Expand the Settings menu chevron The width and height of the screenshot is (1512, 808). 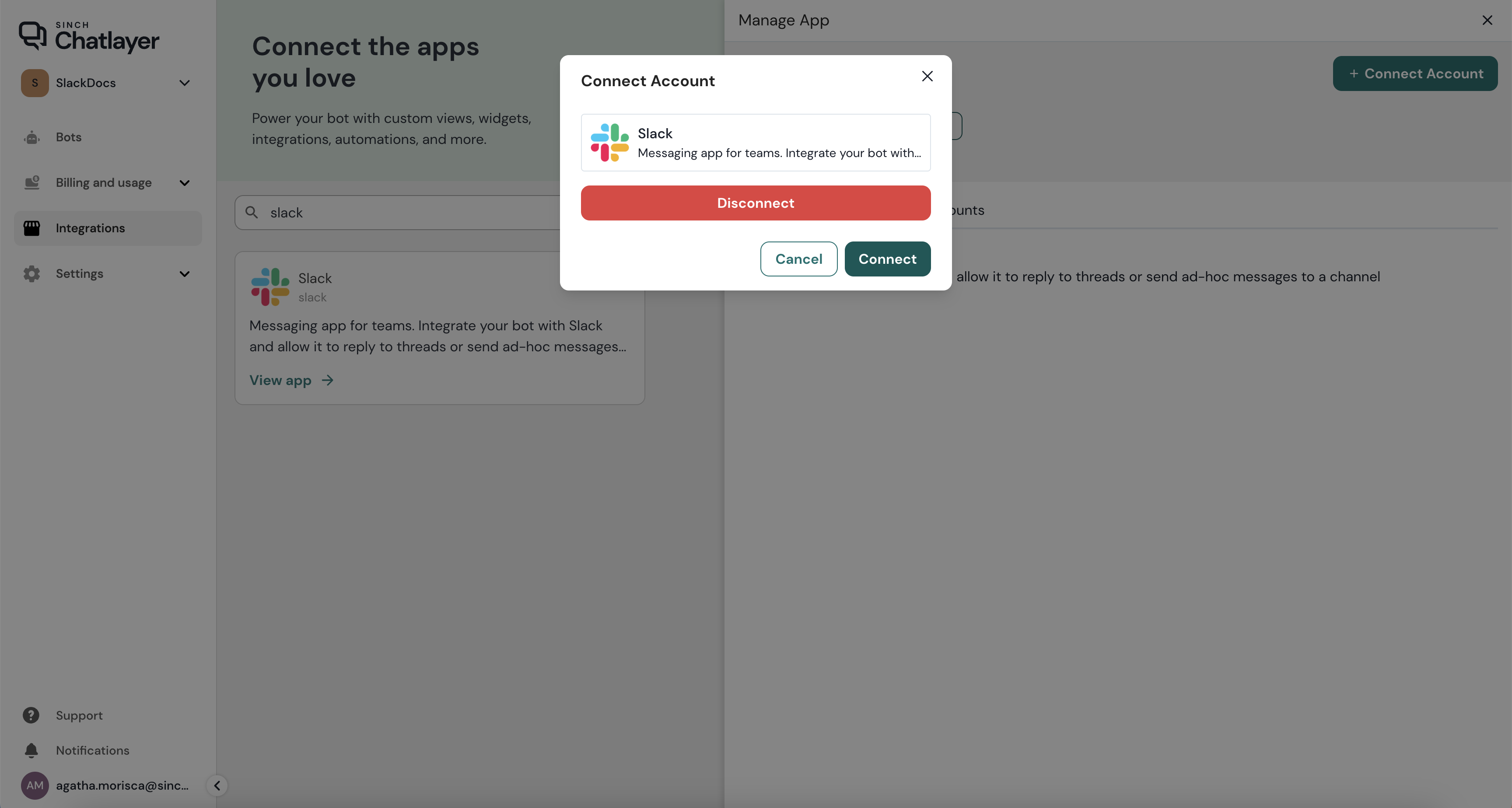click(x=184, y=273)
